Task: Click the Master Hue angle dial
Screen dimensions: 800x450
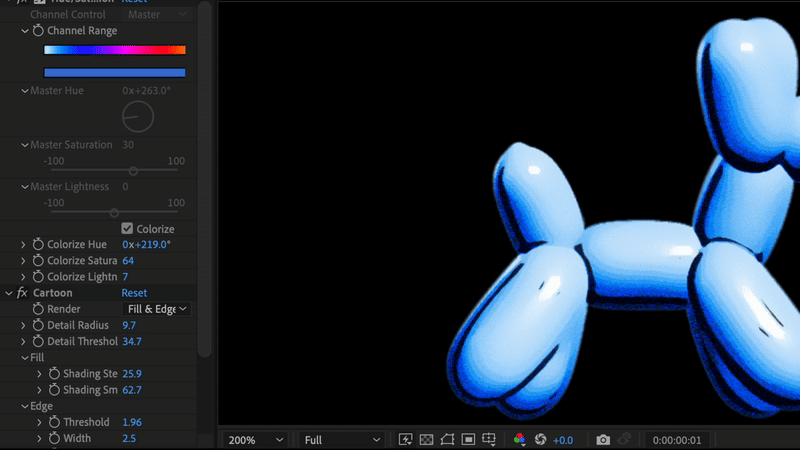Action: [138, 116]
